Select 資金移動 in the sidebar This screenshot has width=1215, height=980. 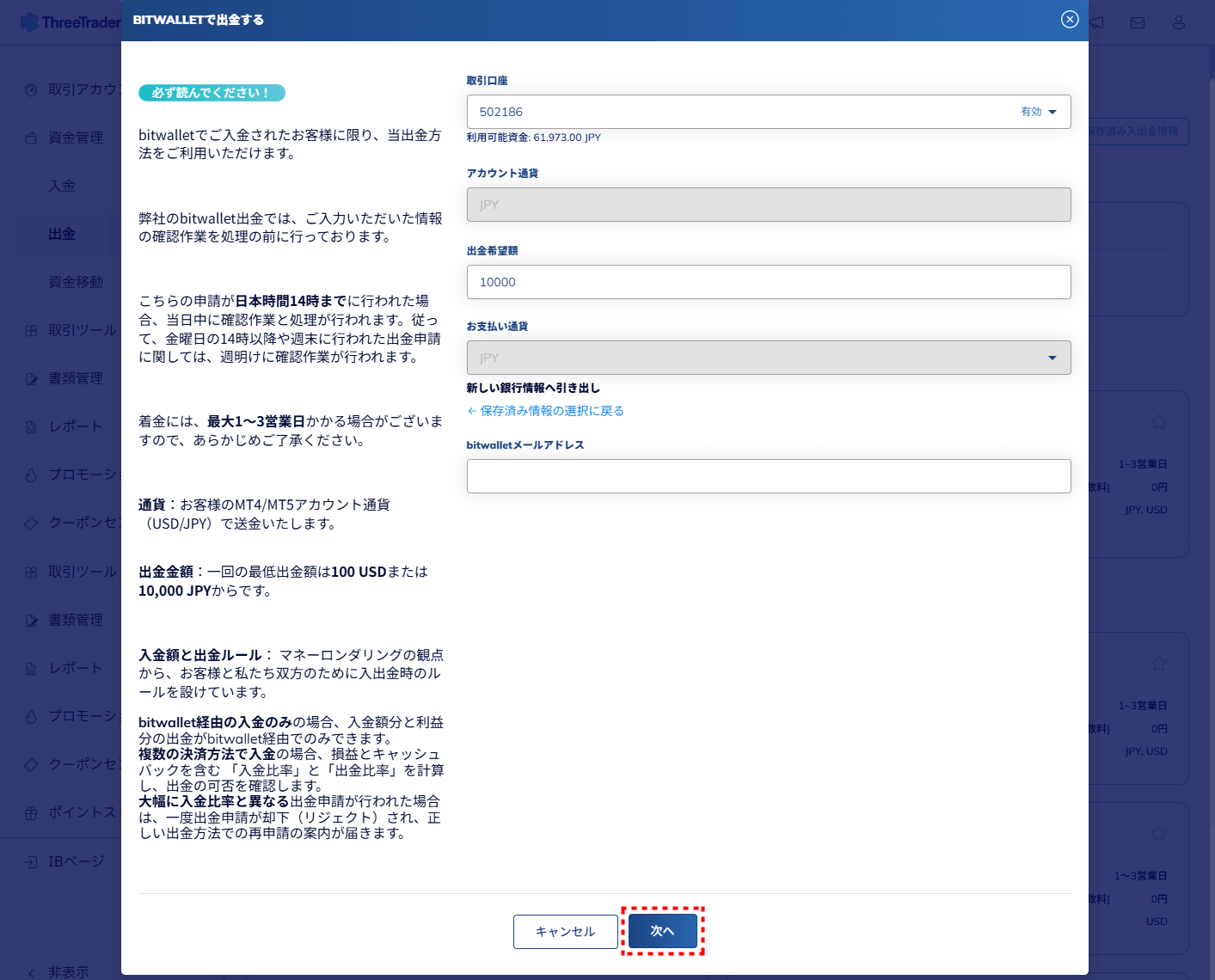76,282
